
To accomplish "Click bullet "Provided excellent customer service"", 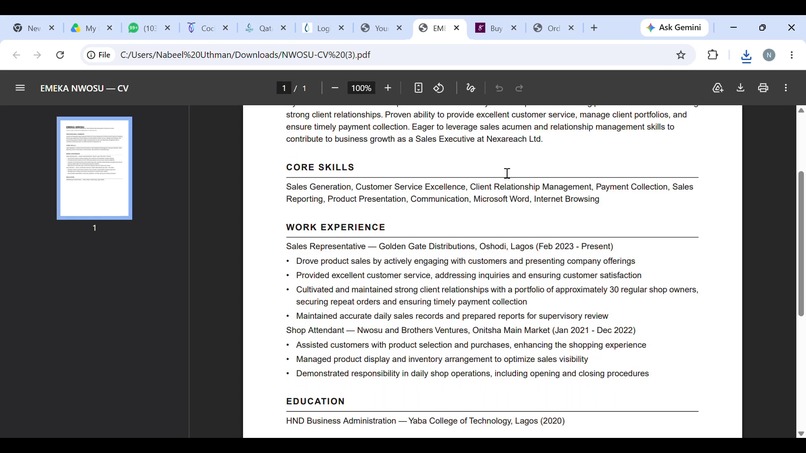I will pyautogui.click(x=469, y=275).
